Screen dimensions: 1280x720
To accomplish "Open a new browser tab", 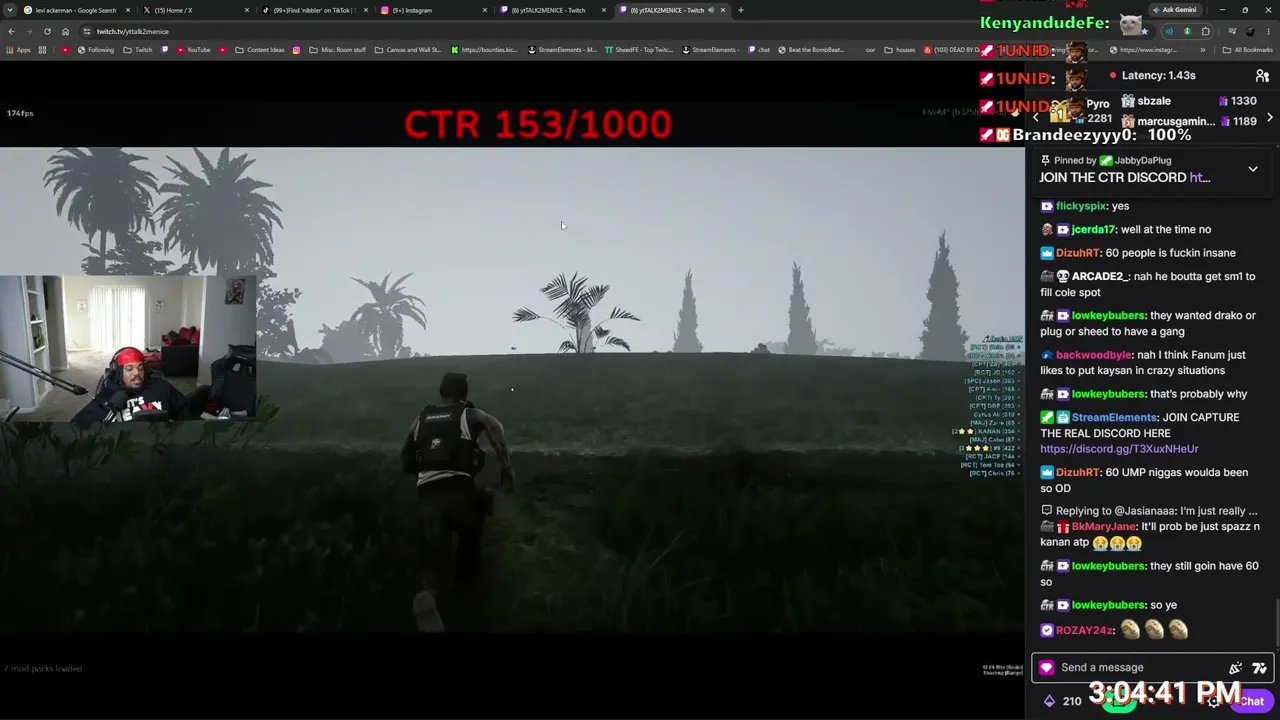I will (740, 10).
